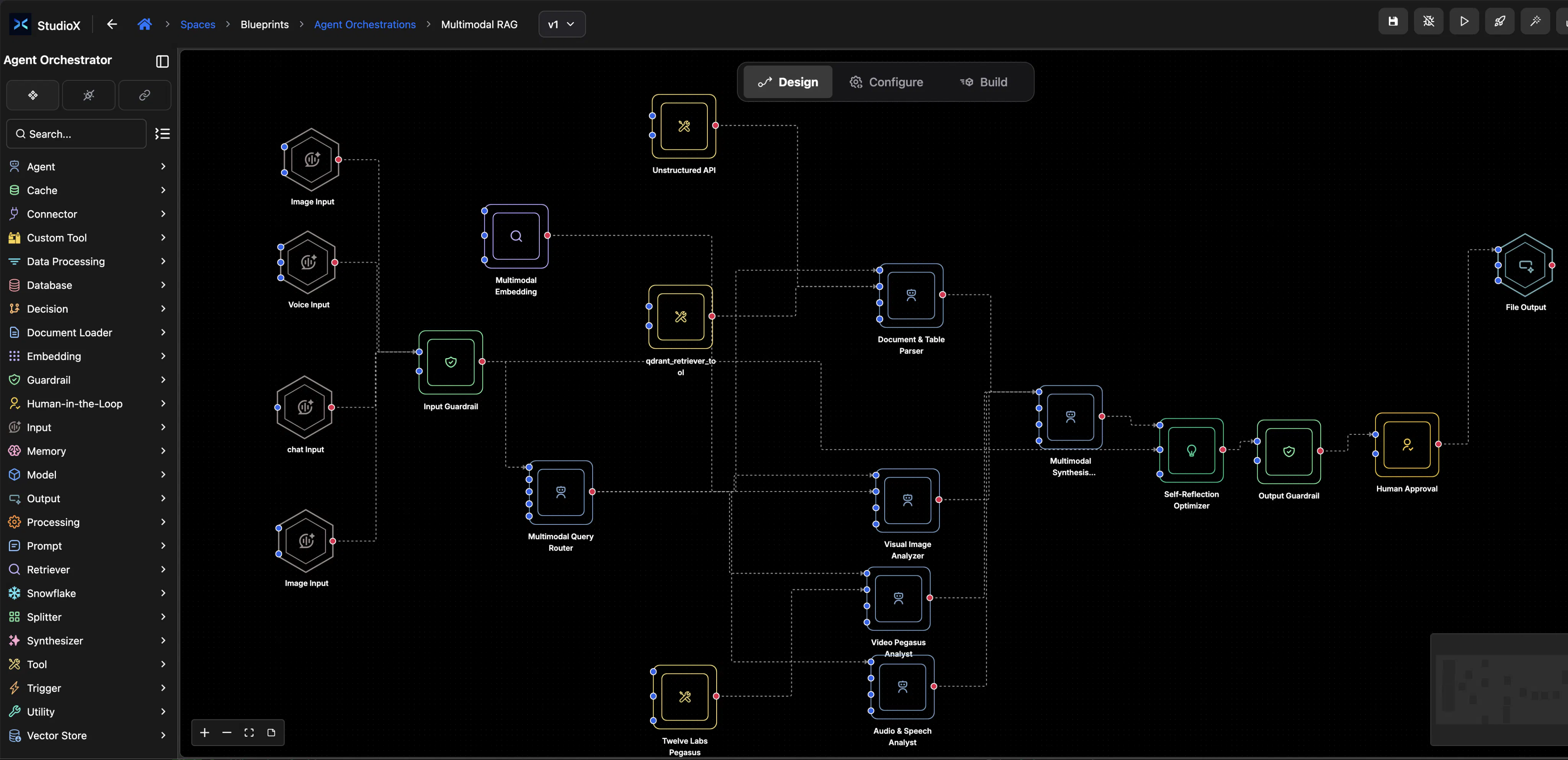This screenshot has width=1568, height=760.
Task: Select the components tab icon in sidebar
Action: pyautogui.click(x=33, y=95)
